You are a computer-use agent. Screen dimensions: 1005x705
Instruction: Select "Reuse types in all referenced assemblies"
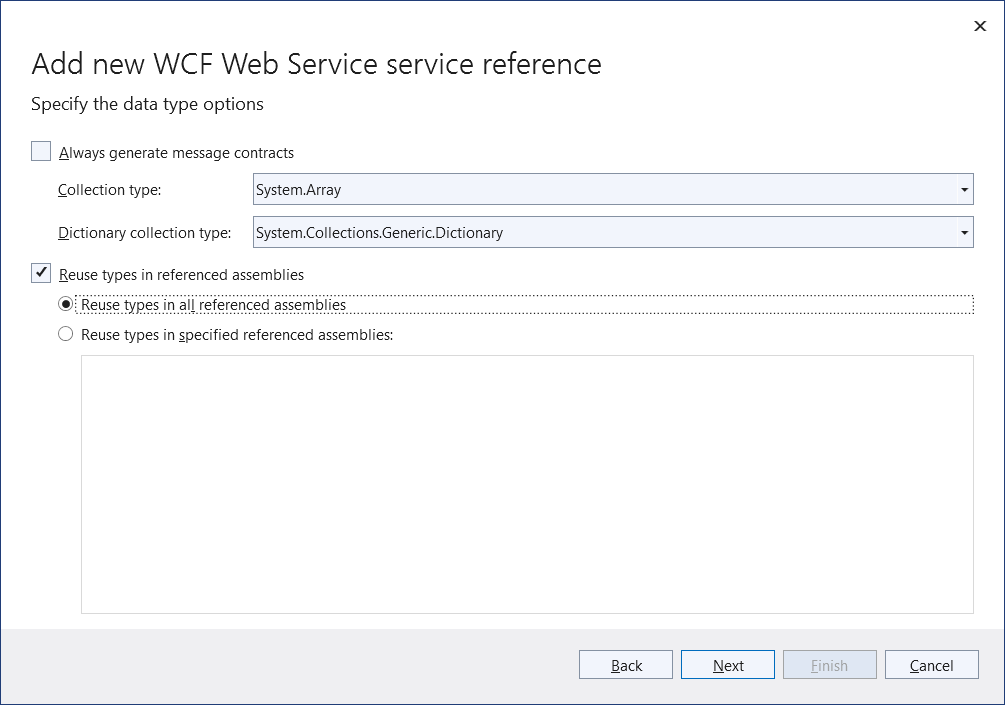coord(65,304)
